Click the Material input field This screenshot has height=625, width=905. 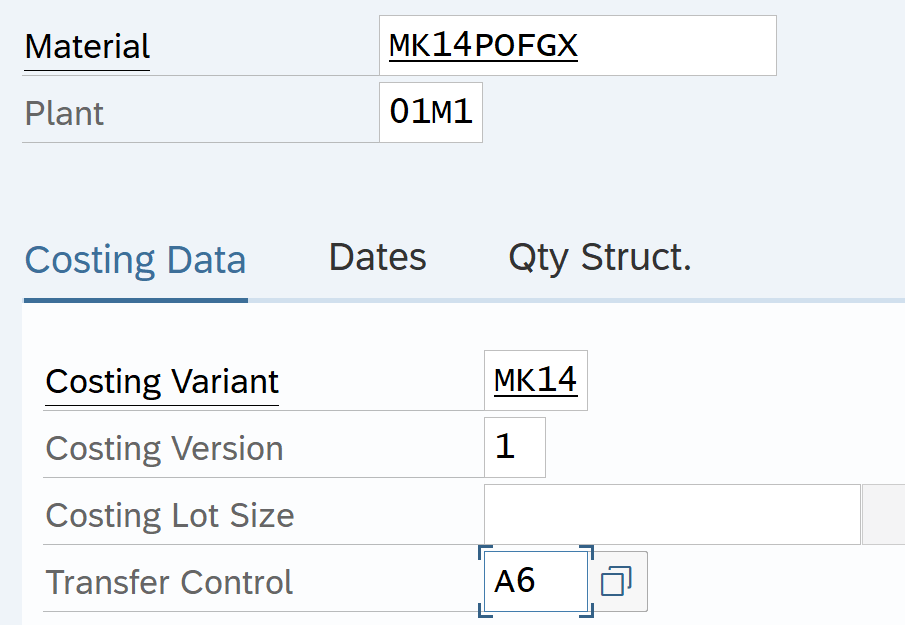coord(577,46)
